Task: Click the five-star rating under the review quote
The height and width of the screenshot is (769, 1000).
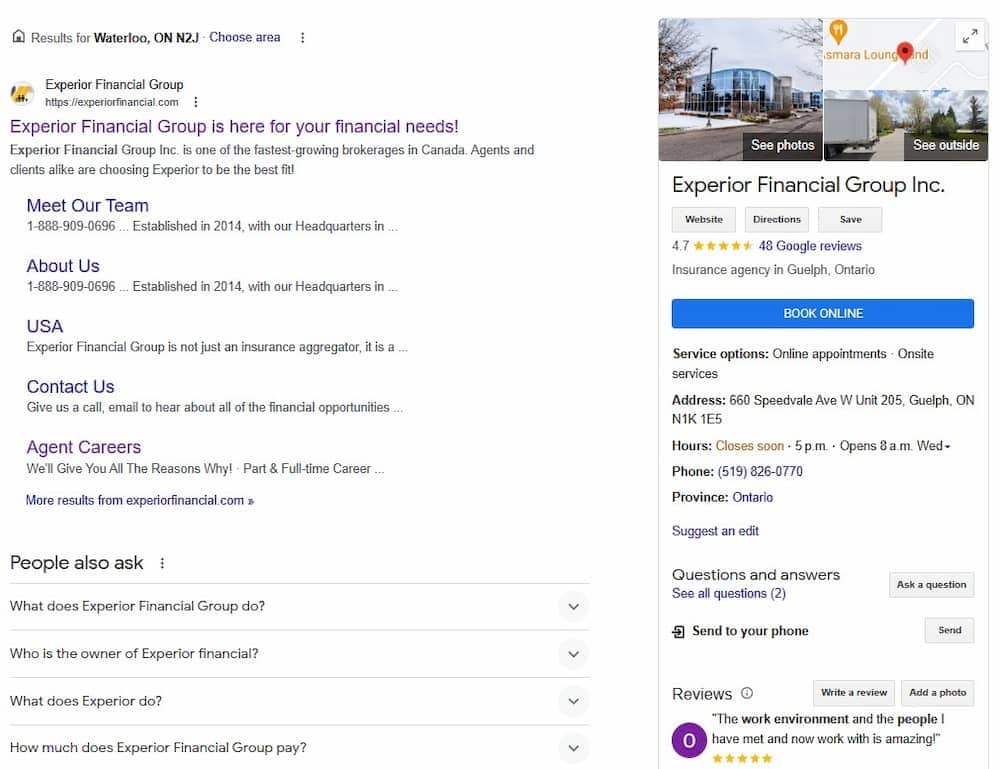Action: (x=742, y=758)
